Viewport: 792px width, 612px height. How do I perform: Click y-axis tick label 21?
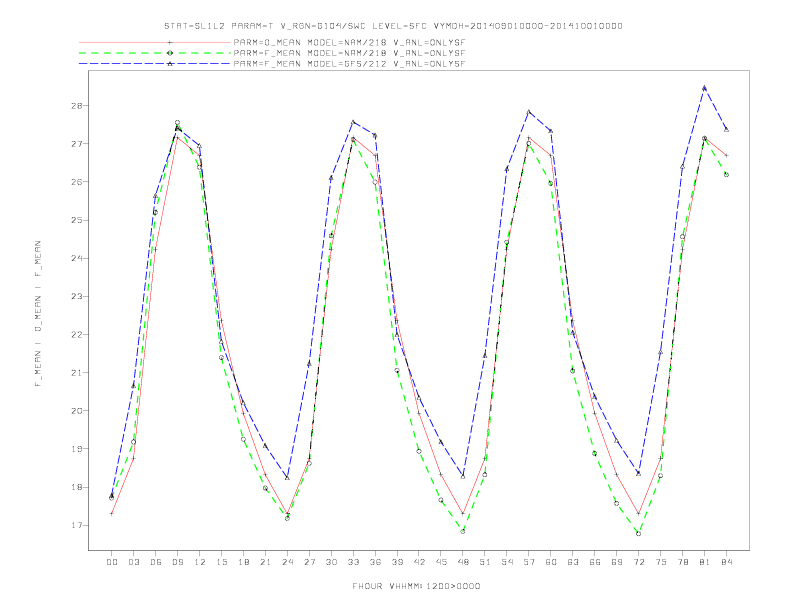pyautogui.click(x=77, y=373)
